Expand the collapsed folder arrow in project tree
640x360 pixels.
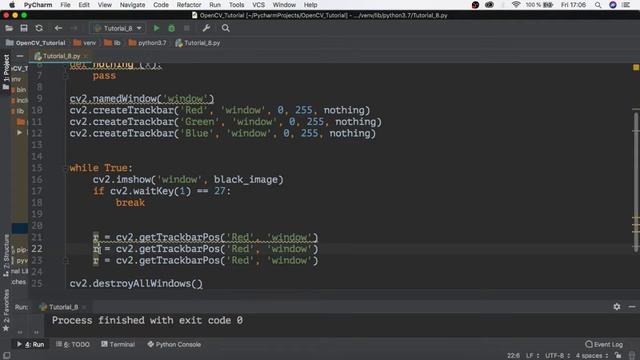(19, 132)
